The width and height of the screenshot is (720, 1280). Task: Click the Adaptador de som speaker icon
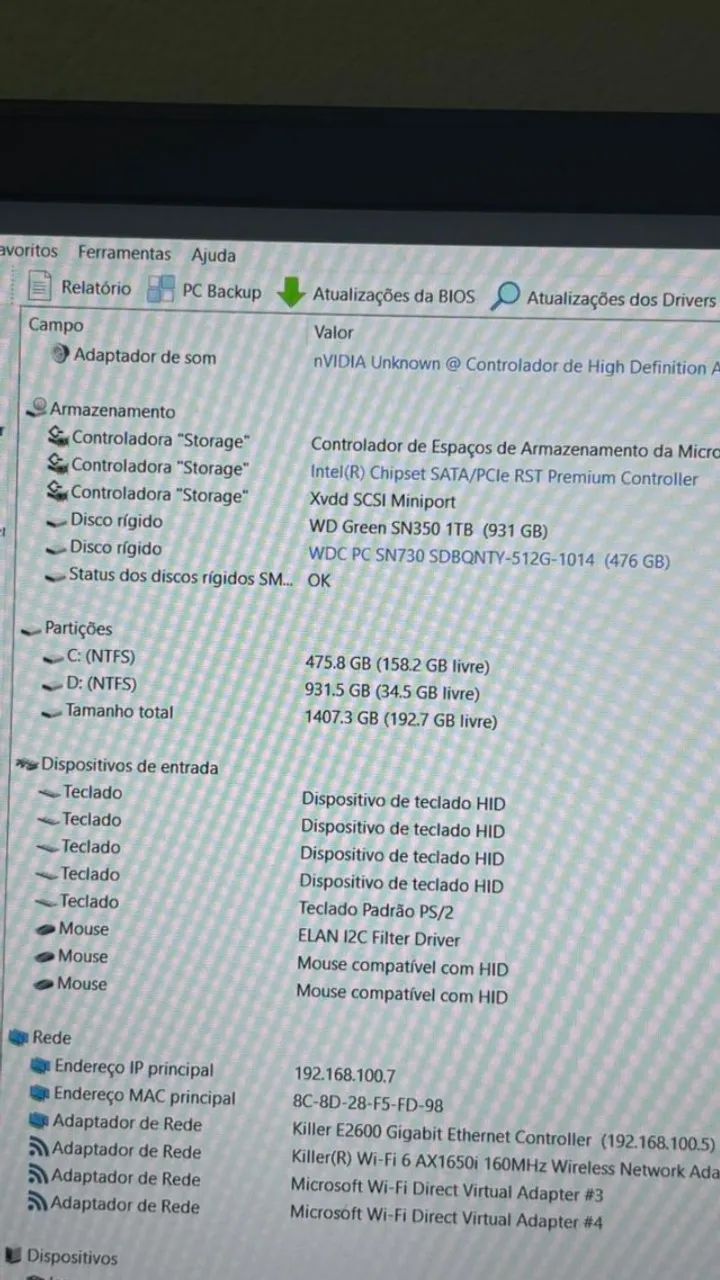point(60,355)
